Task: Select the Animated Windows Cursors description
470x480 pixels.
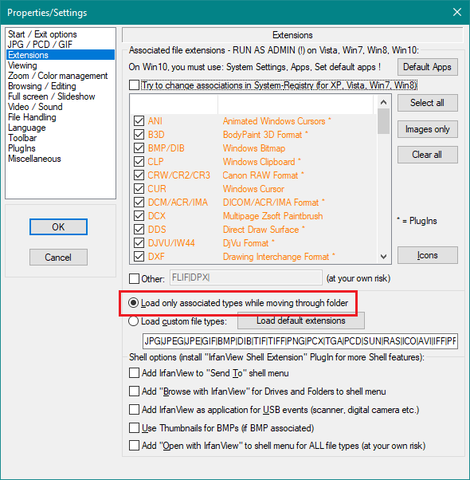Action: pos(277,121)
